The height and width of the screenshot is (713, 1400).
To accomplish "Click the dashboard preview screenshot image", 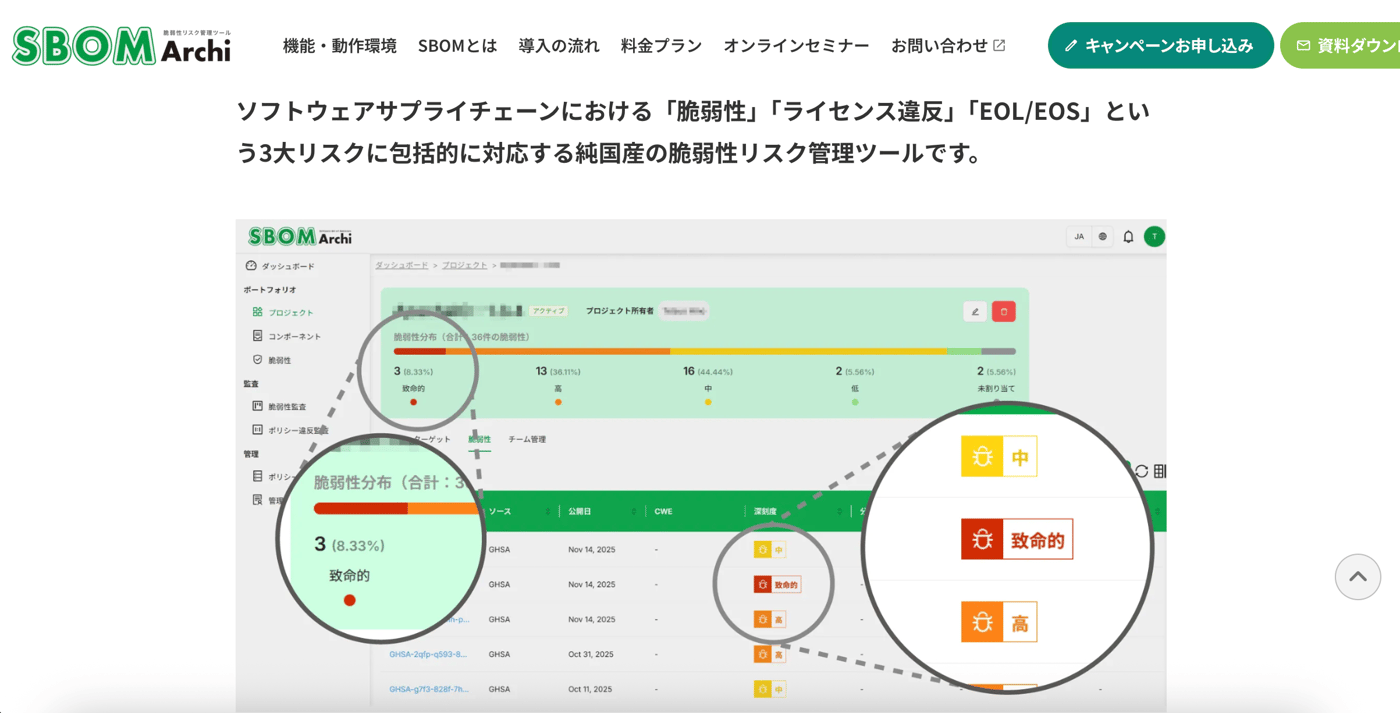I will click(701, 466).
